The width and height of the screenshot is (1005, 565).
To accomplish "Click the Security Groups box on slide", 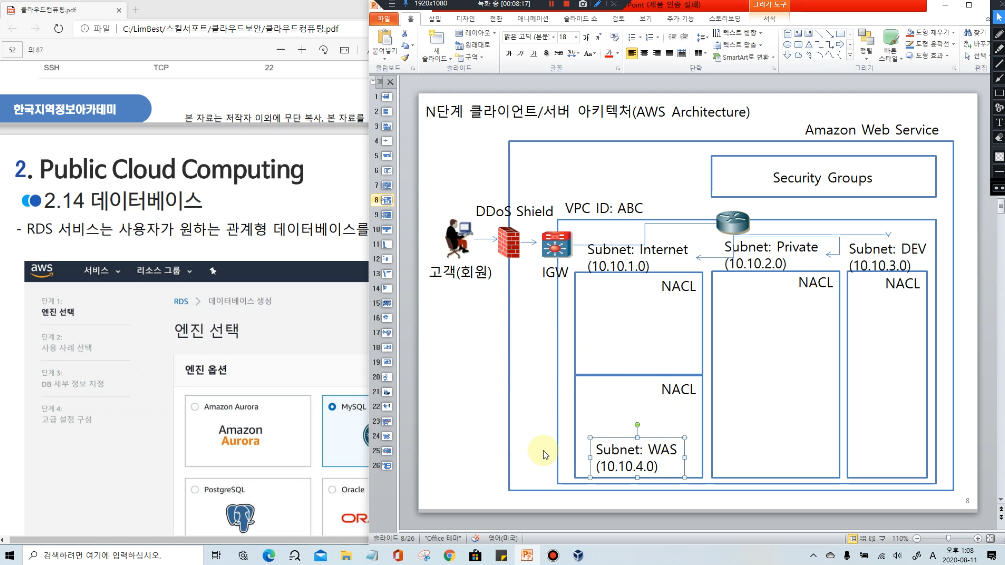I will tap(823, 177).
